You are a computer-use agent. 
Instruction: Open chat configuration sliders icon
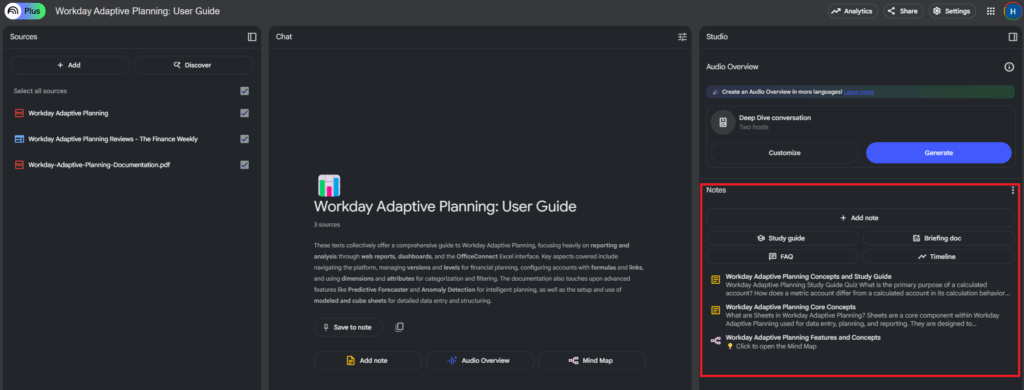(x=682, y=37)
